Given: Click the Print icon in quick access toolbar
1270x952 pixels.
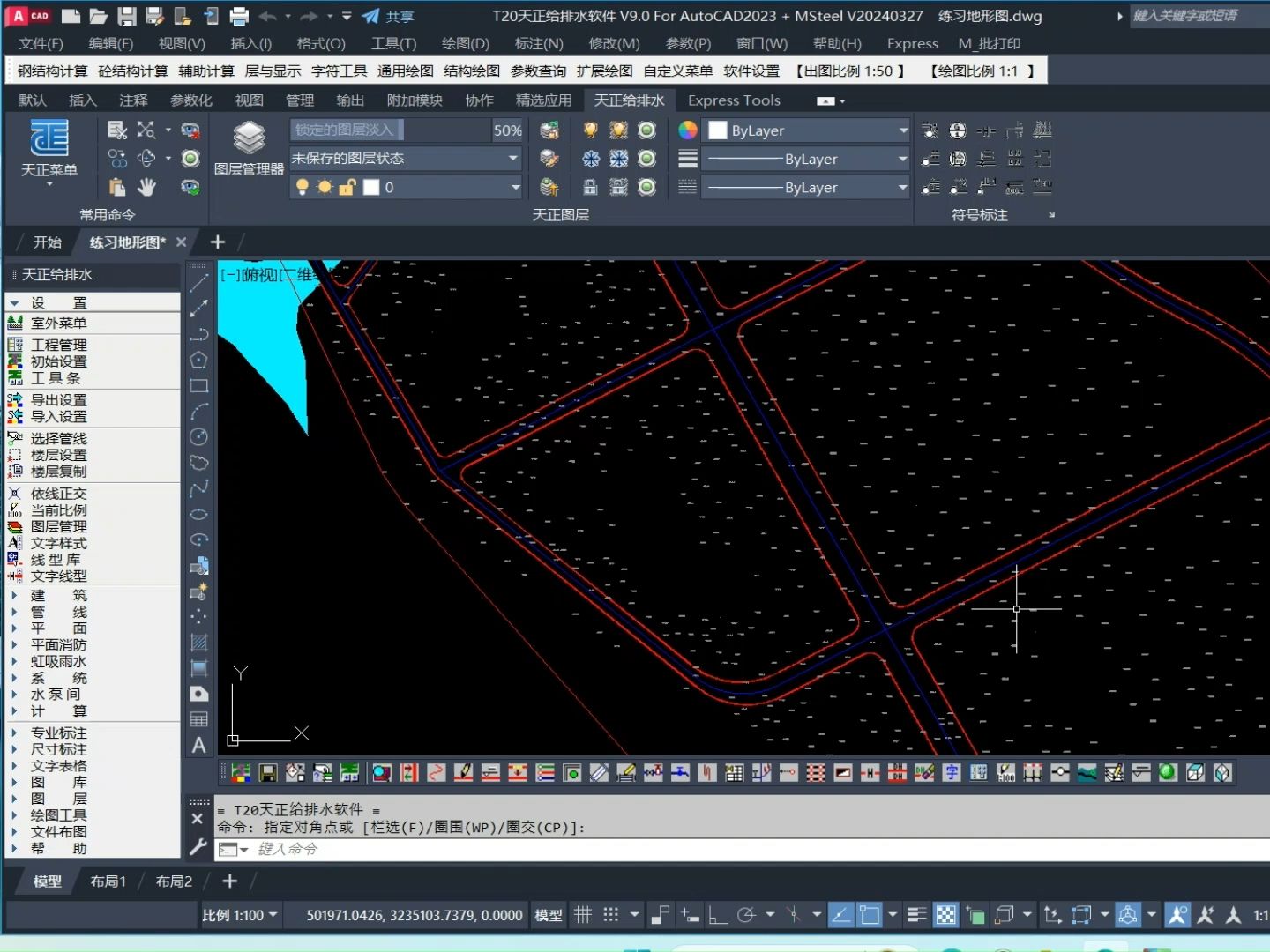Looking at the screenshot, I should [x=239, y=16].
